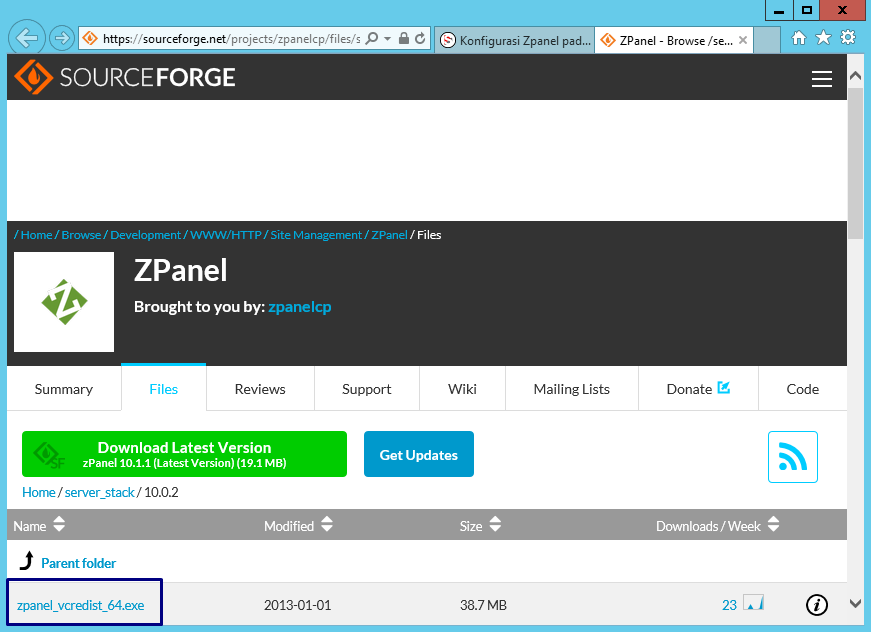Image resolution: width=871 pixels, height=632 pixels.
Task: Open the SourceForge hamburger menu
Action: pos(822,79)
